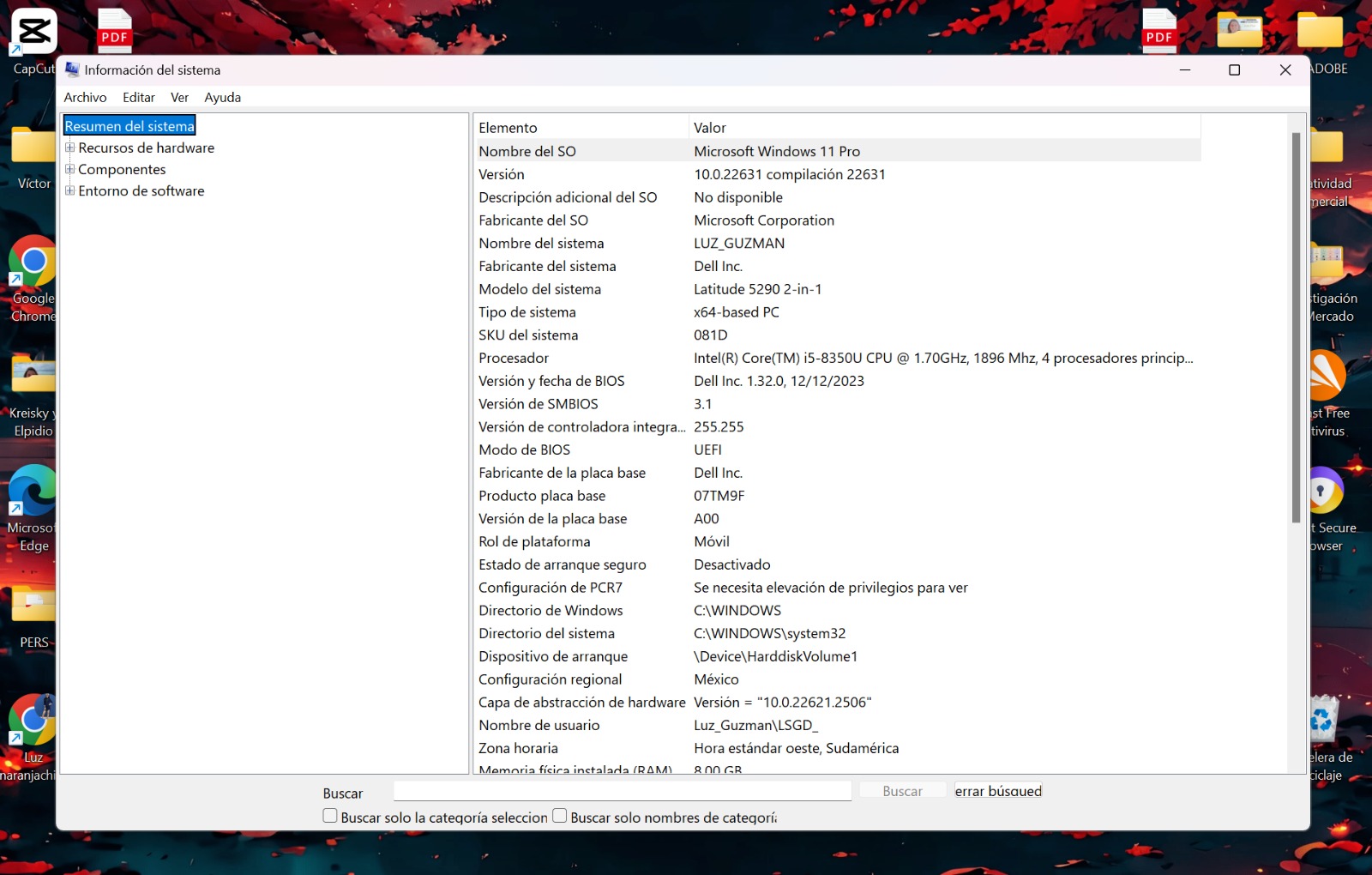Select the Producto placa base row
This screenshot has height=875, width=1372.
point(838,496)
